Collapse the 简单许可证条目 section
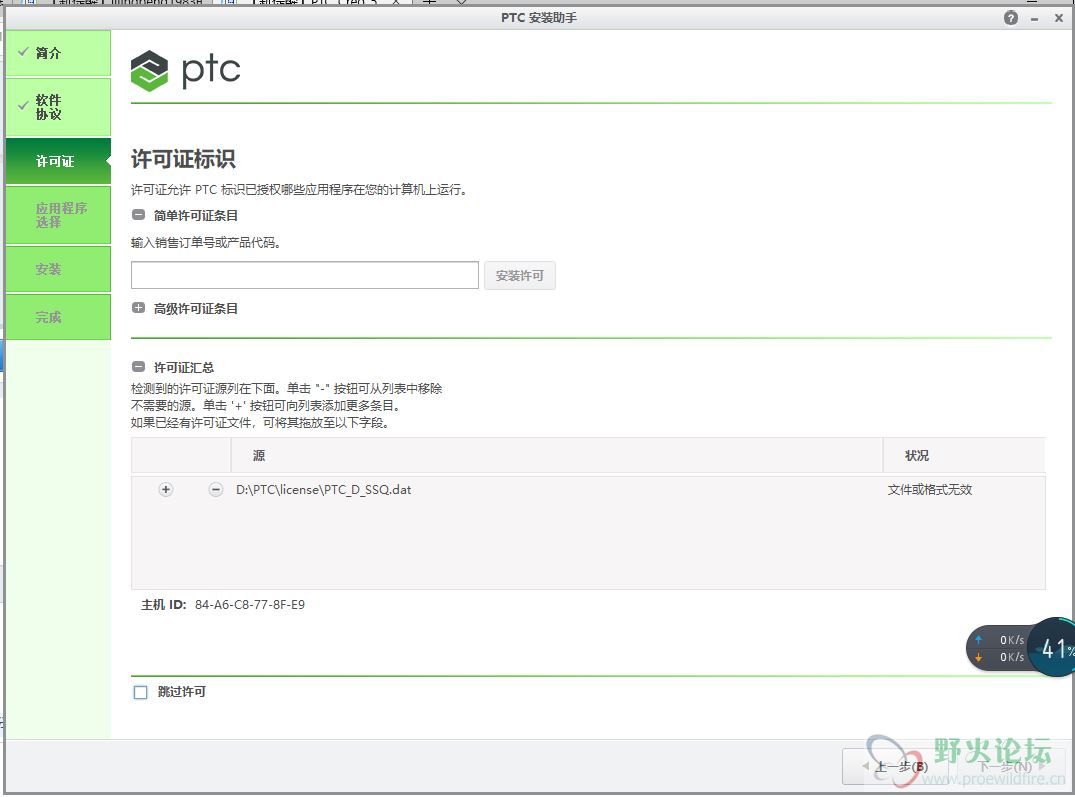Image resolution: width=1075 pixels, height=797 pixels. pos(138,214)
